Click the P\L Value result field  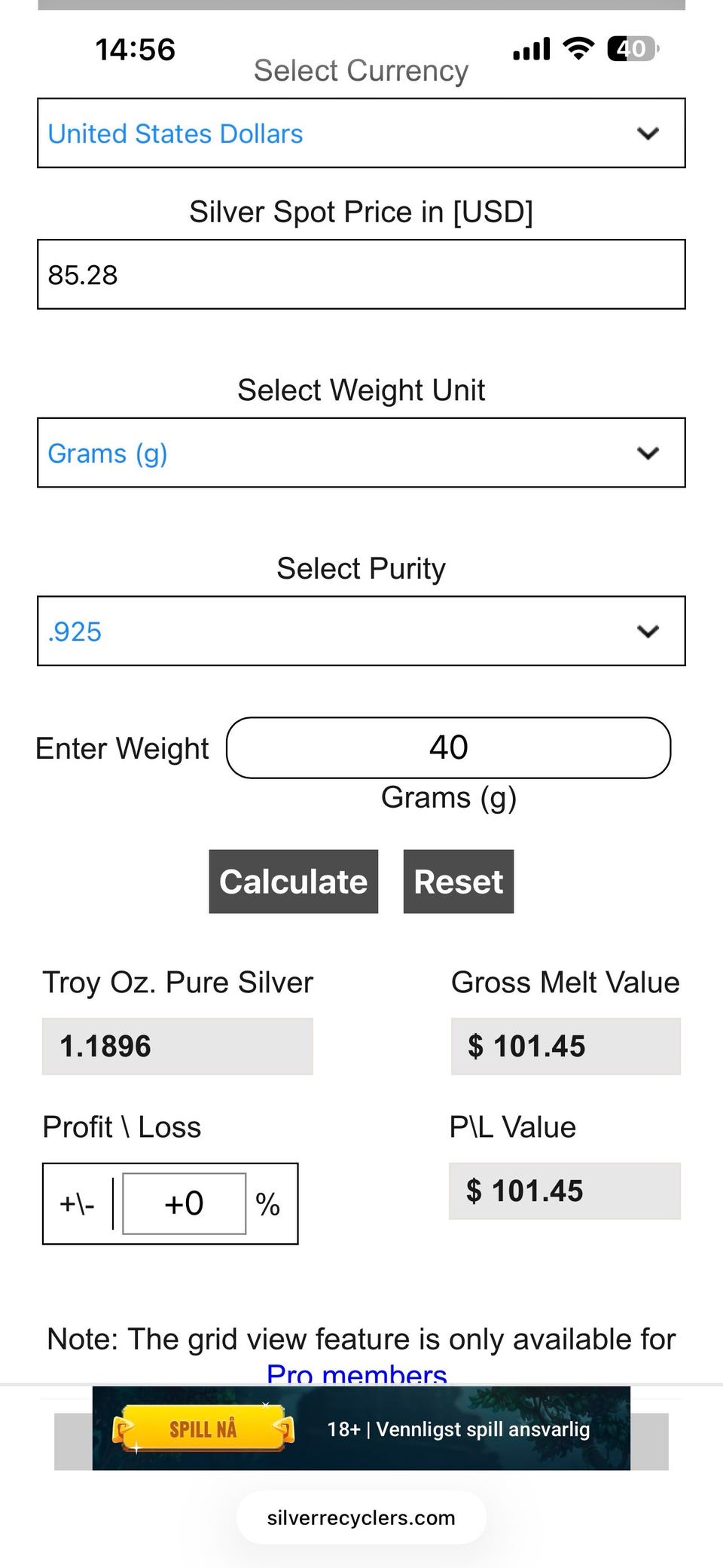[564, 1191]
